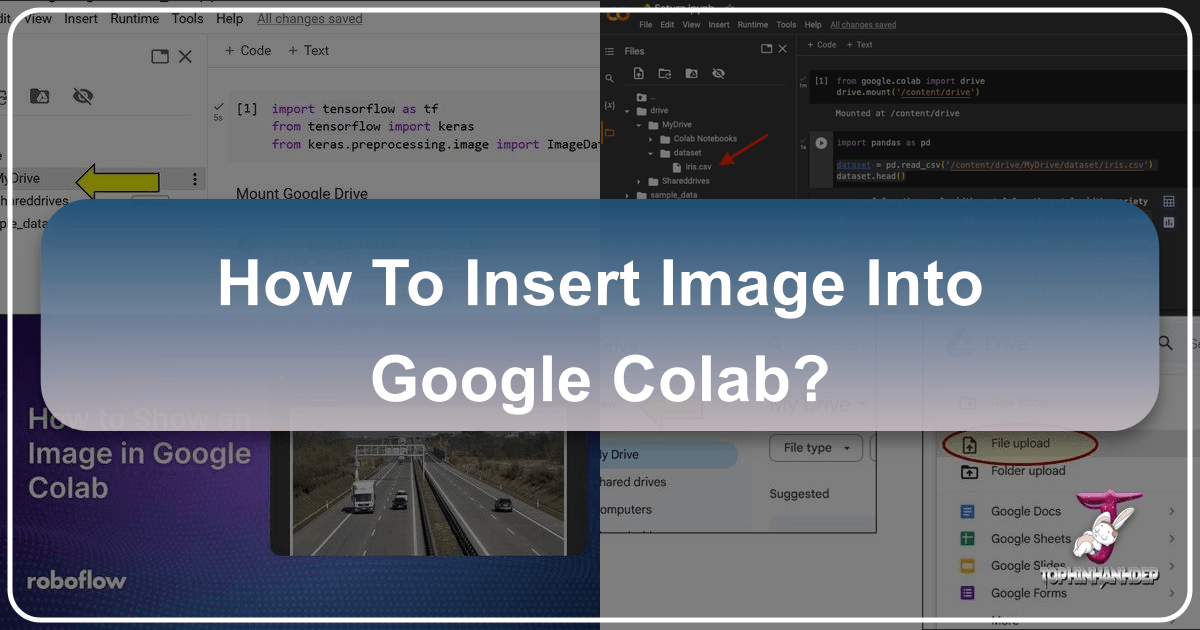Click + Text button in dark notebook
This screenshot has width=1200, height=630.
pyautogui.click(x=858, y=45)
